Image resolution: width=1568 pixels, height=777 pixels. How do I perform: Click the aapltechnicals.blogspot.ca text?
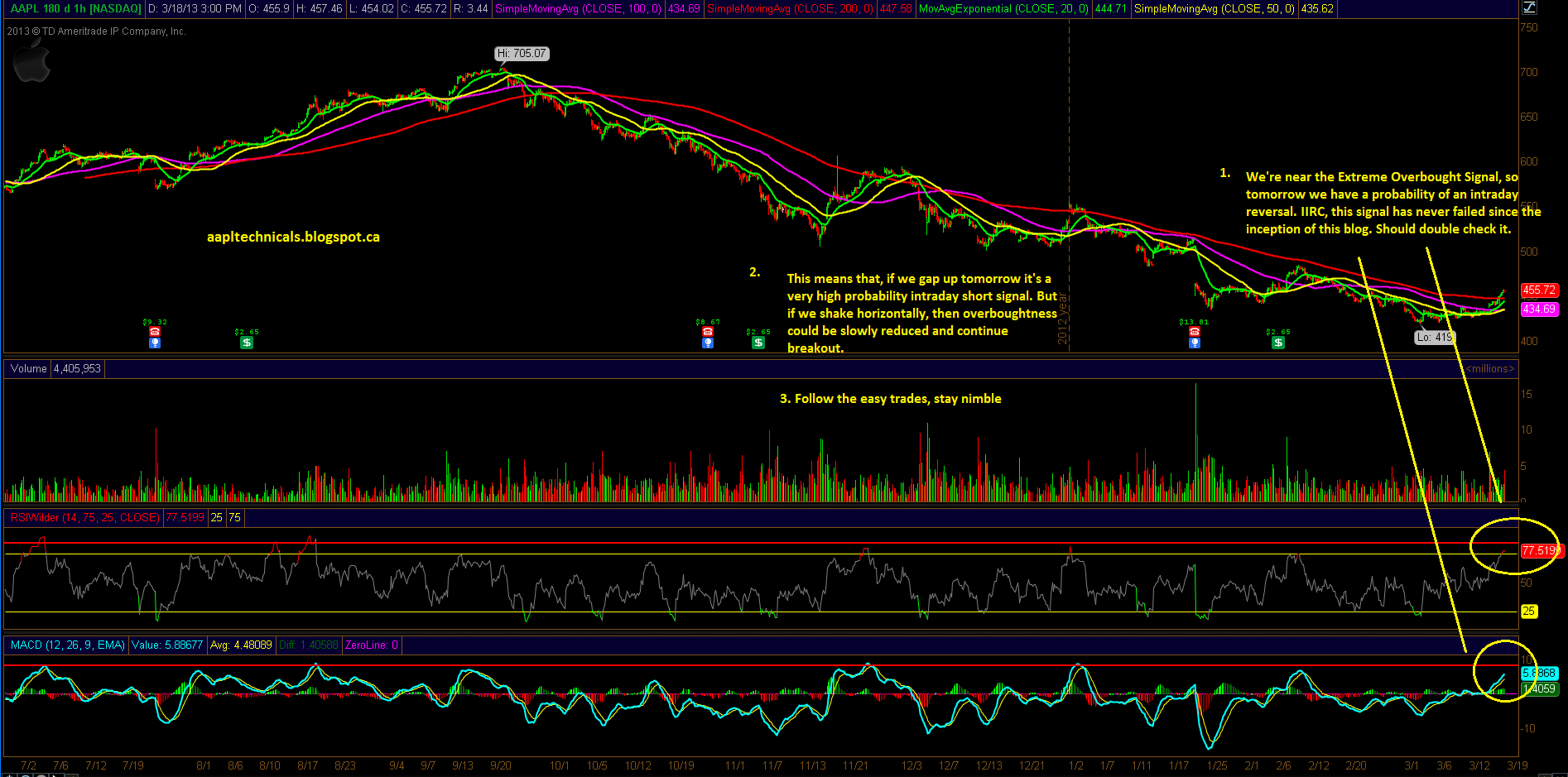coord(293,237)
